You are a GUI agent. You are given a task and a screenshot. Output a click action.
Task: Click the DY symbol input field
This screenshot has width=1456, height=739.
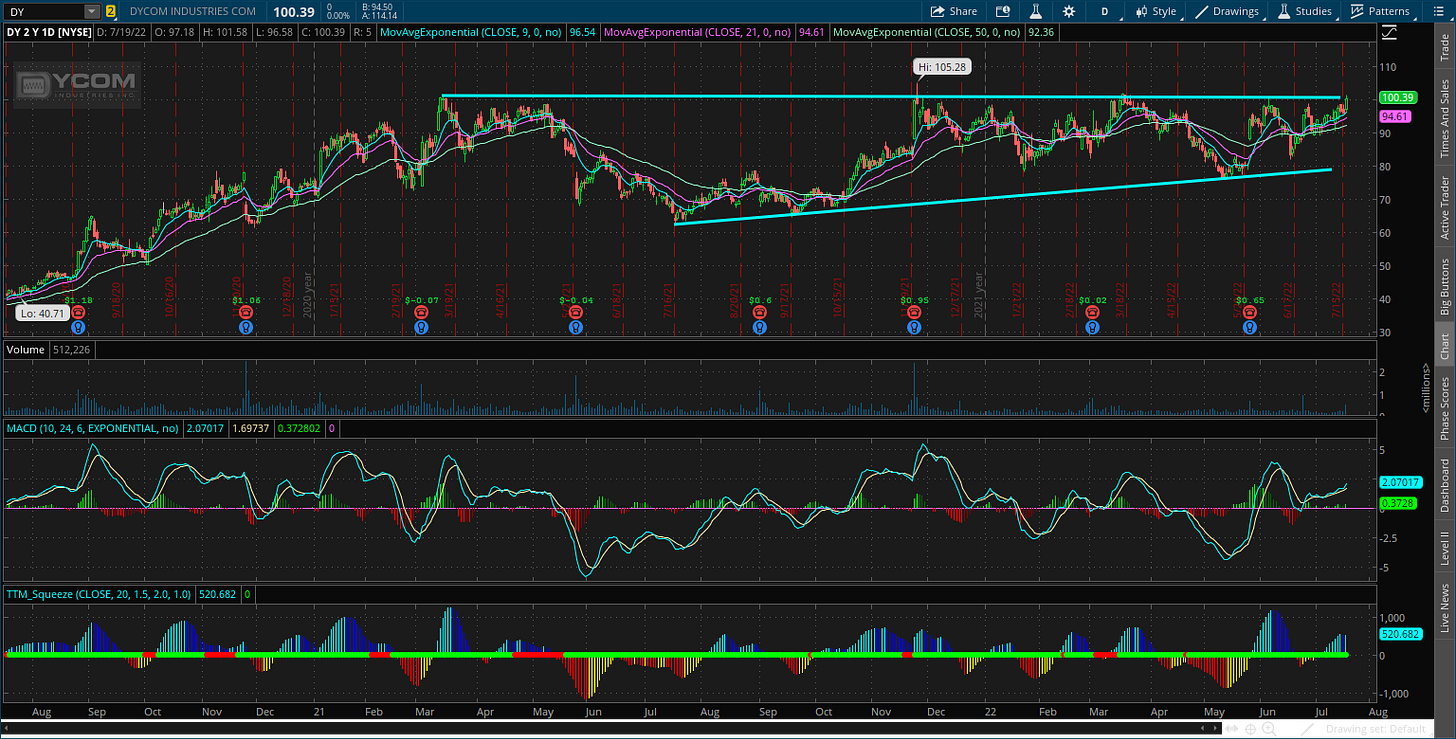(x=44, y=12)
